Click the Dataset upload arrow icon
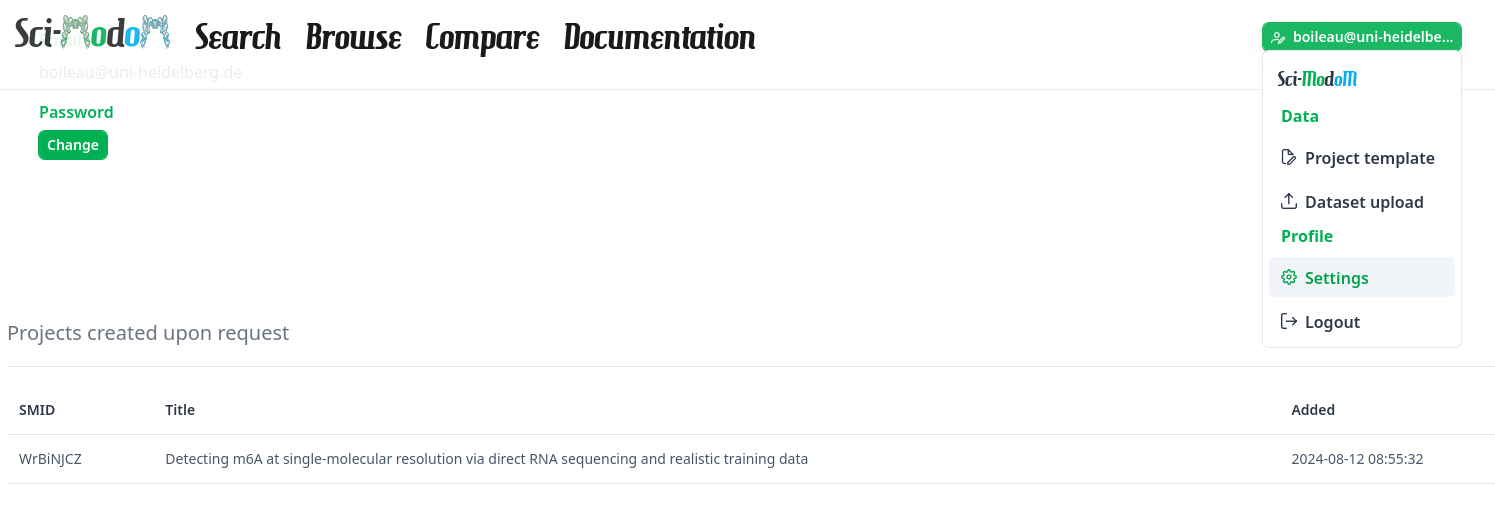Screen dimensions: 1495x508 1289,202
